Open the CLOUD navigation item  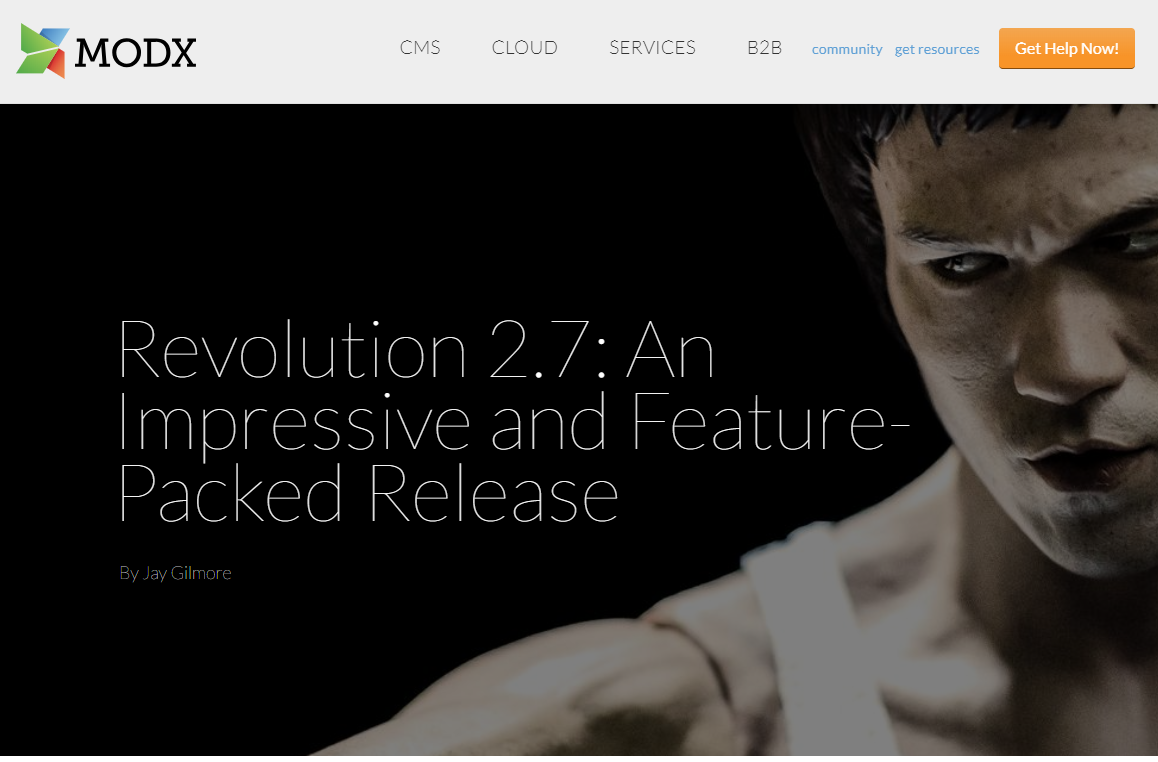click(524, 48)
